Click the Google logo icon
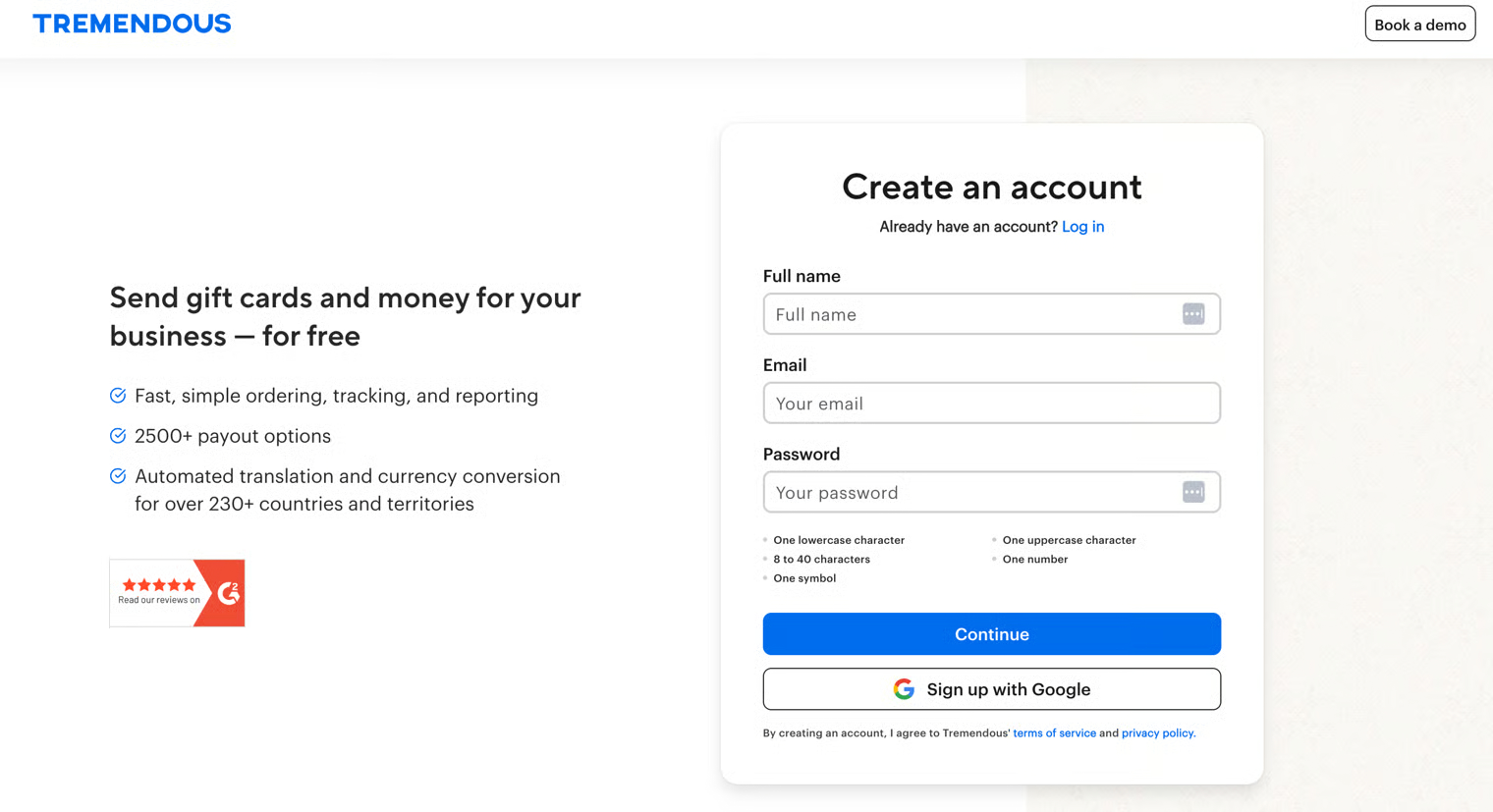The image size is (1493, 812). [x=904, y=689]
